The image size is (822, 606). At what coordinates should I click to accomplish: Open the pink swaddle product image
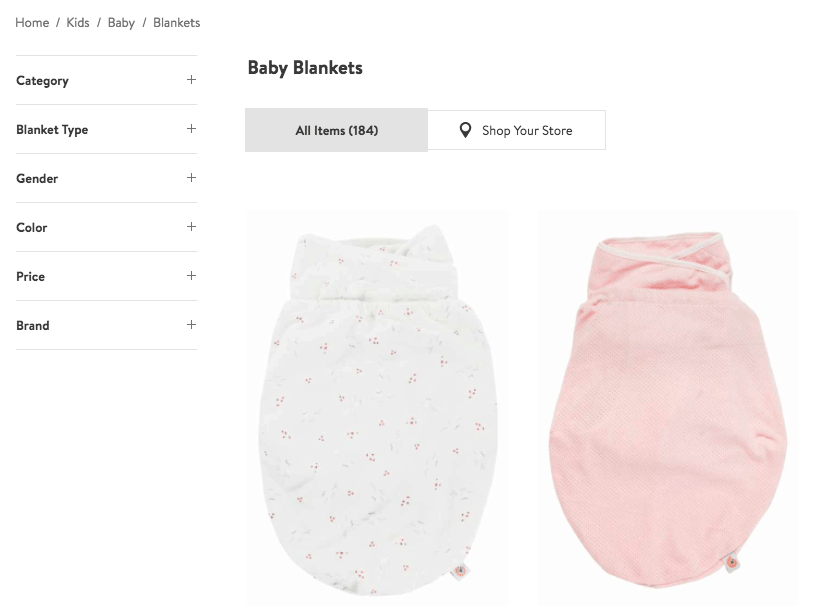pos(668,405)
